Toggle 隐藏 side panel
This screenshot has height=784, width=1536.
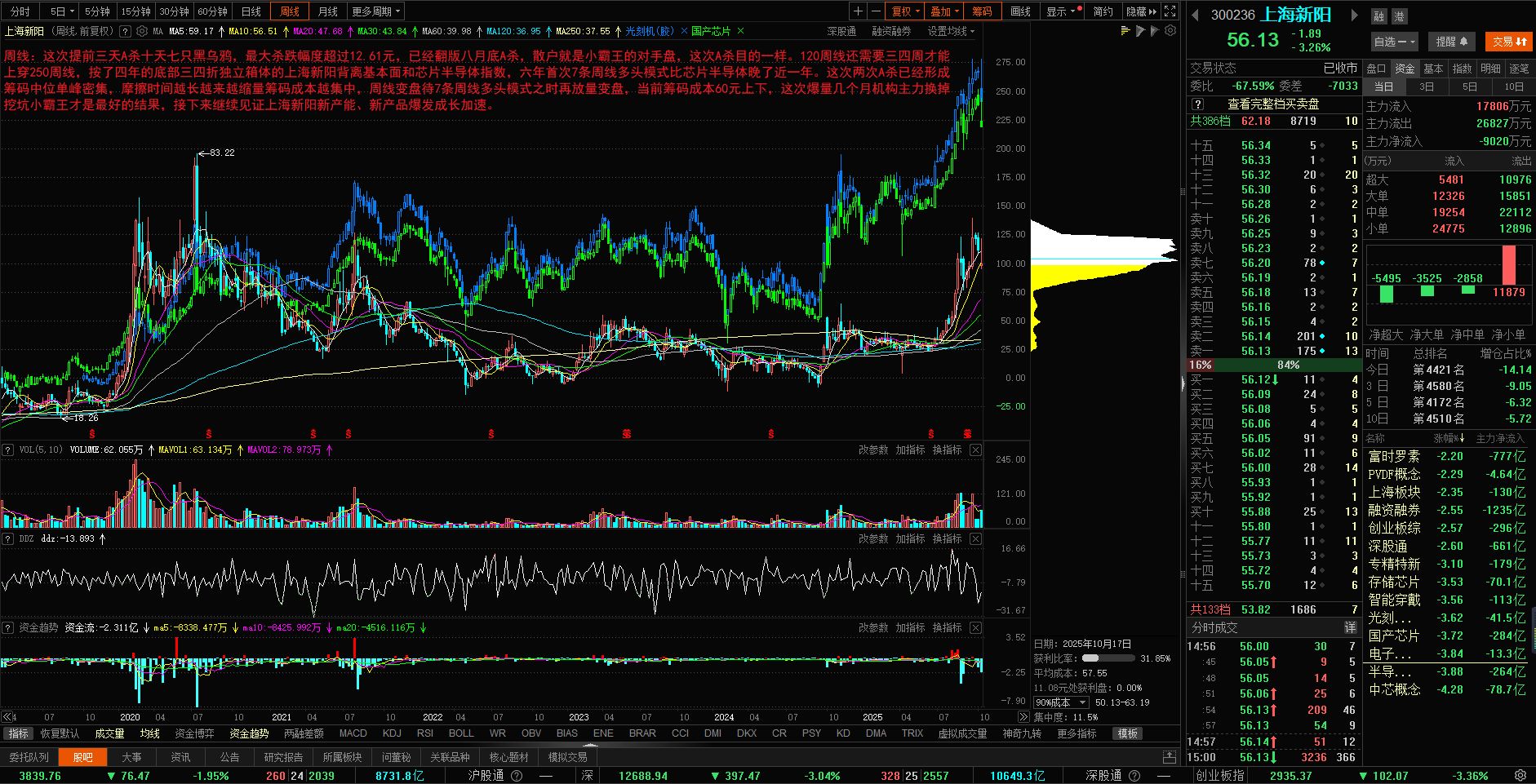(1141, 11)
